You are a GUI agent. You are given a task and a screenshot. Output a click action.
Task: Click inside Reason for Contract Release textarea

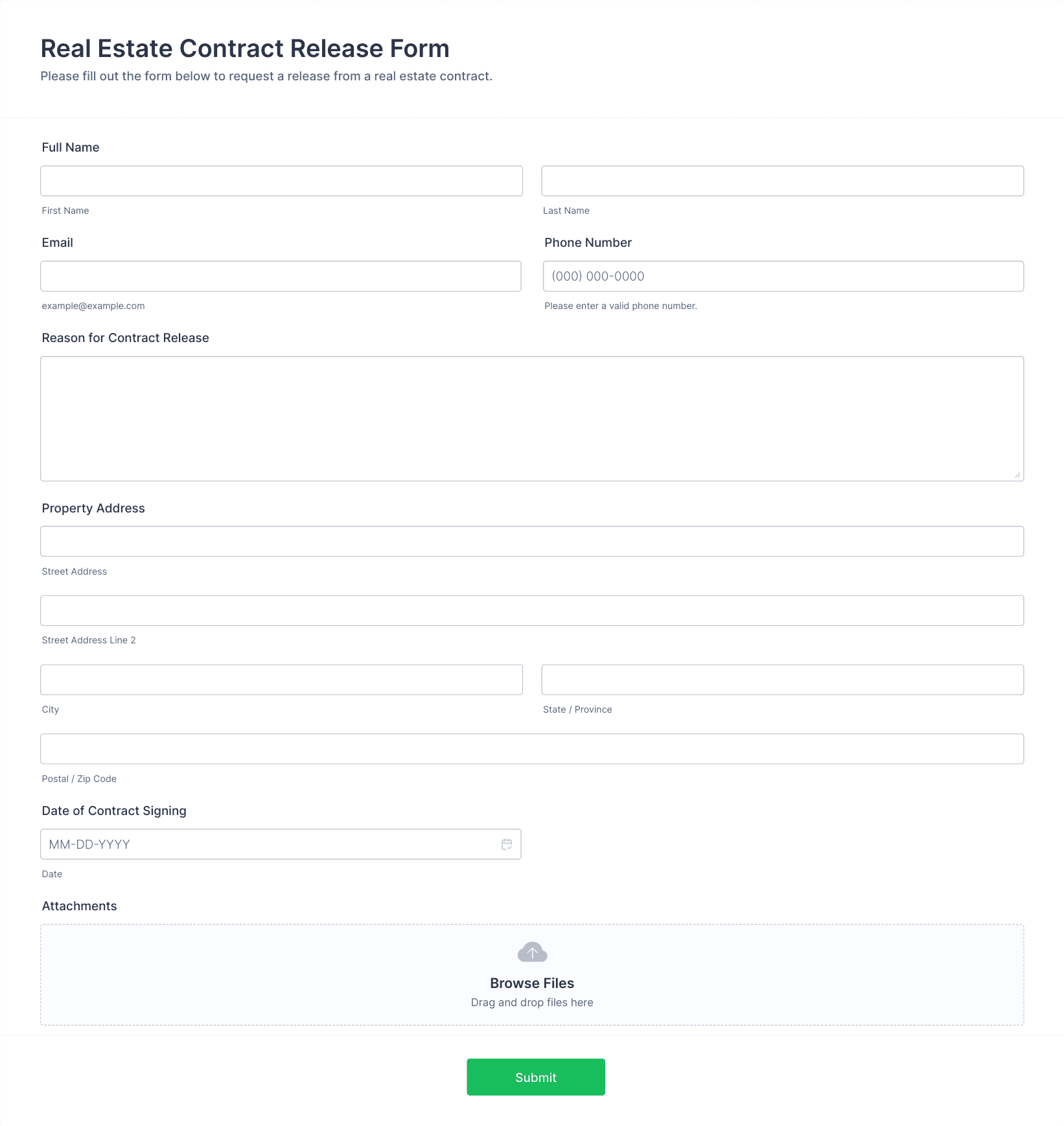click(x=532, y=419)
